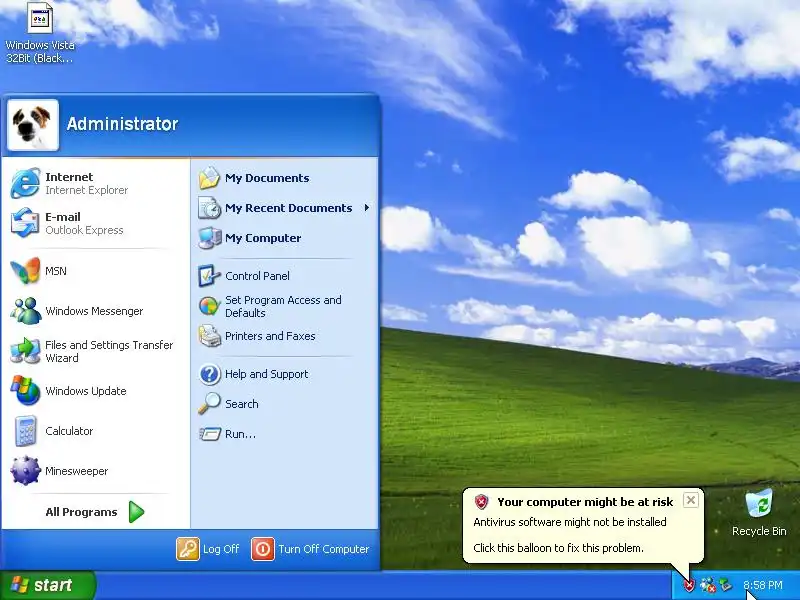Click the Windows Messenger label

[x=94, y=311]
